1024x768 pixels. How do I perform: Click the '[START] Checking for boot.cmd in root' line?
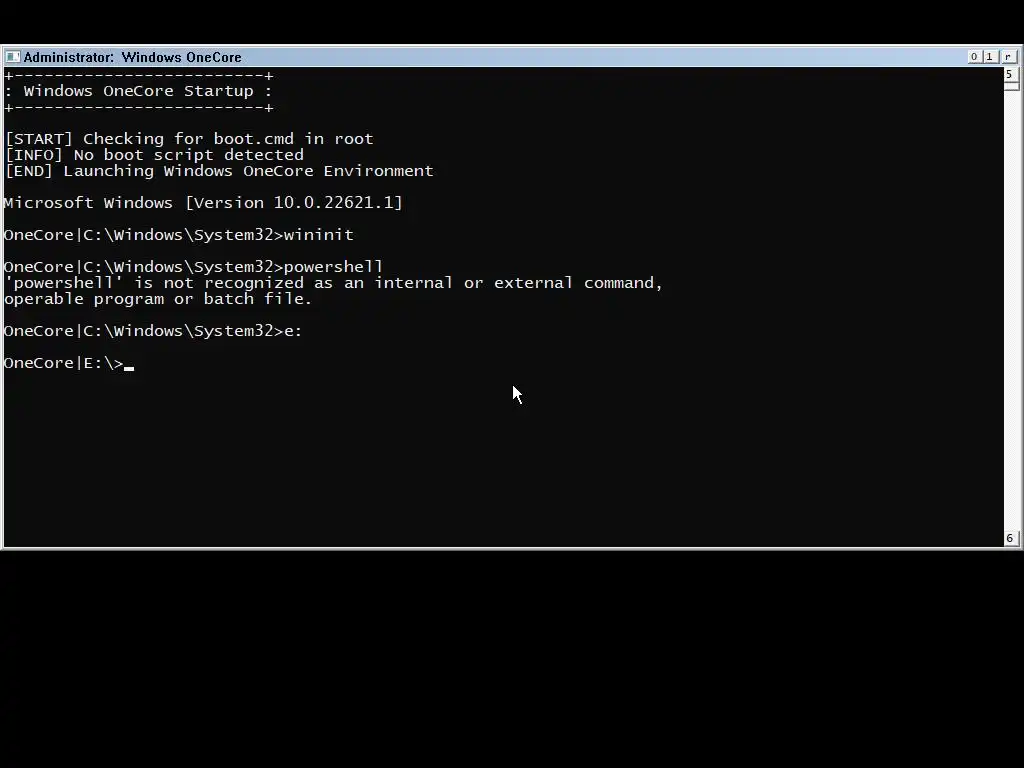[x=189, y=139]
